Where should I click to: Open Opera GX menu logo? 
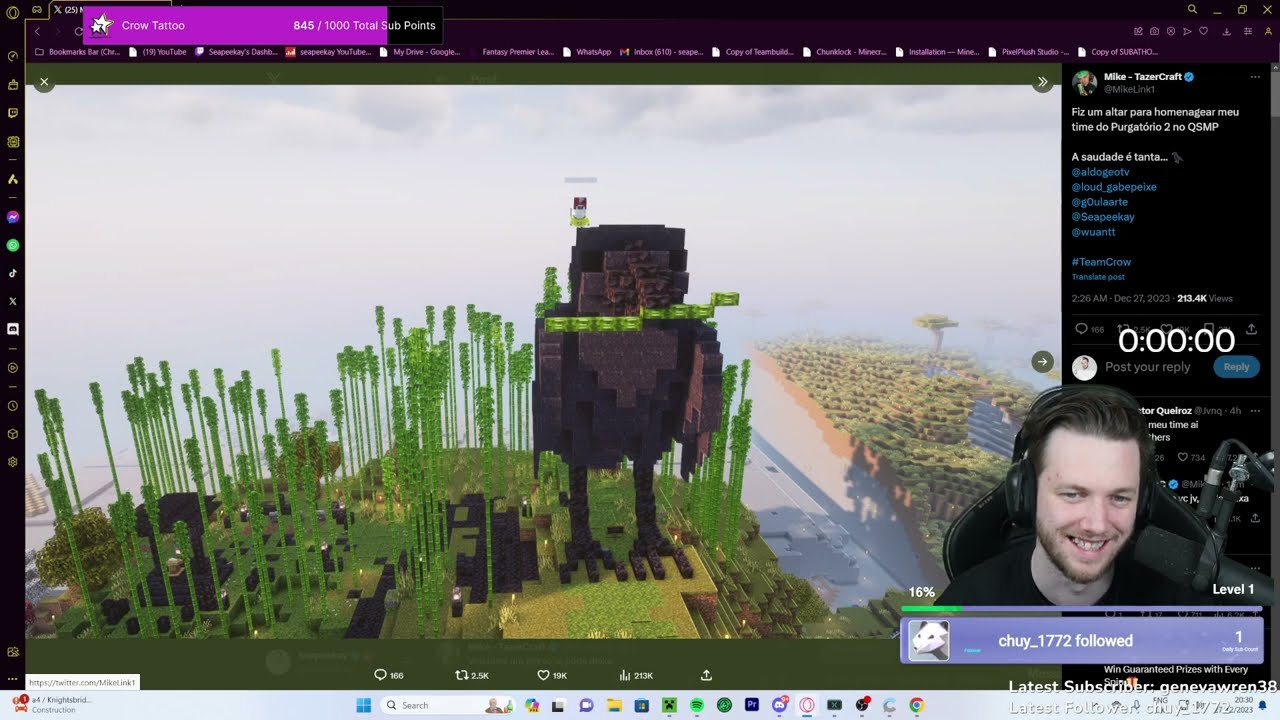12,12
